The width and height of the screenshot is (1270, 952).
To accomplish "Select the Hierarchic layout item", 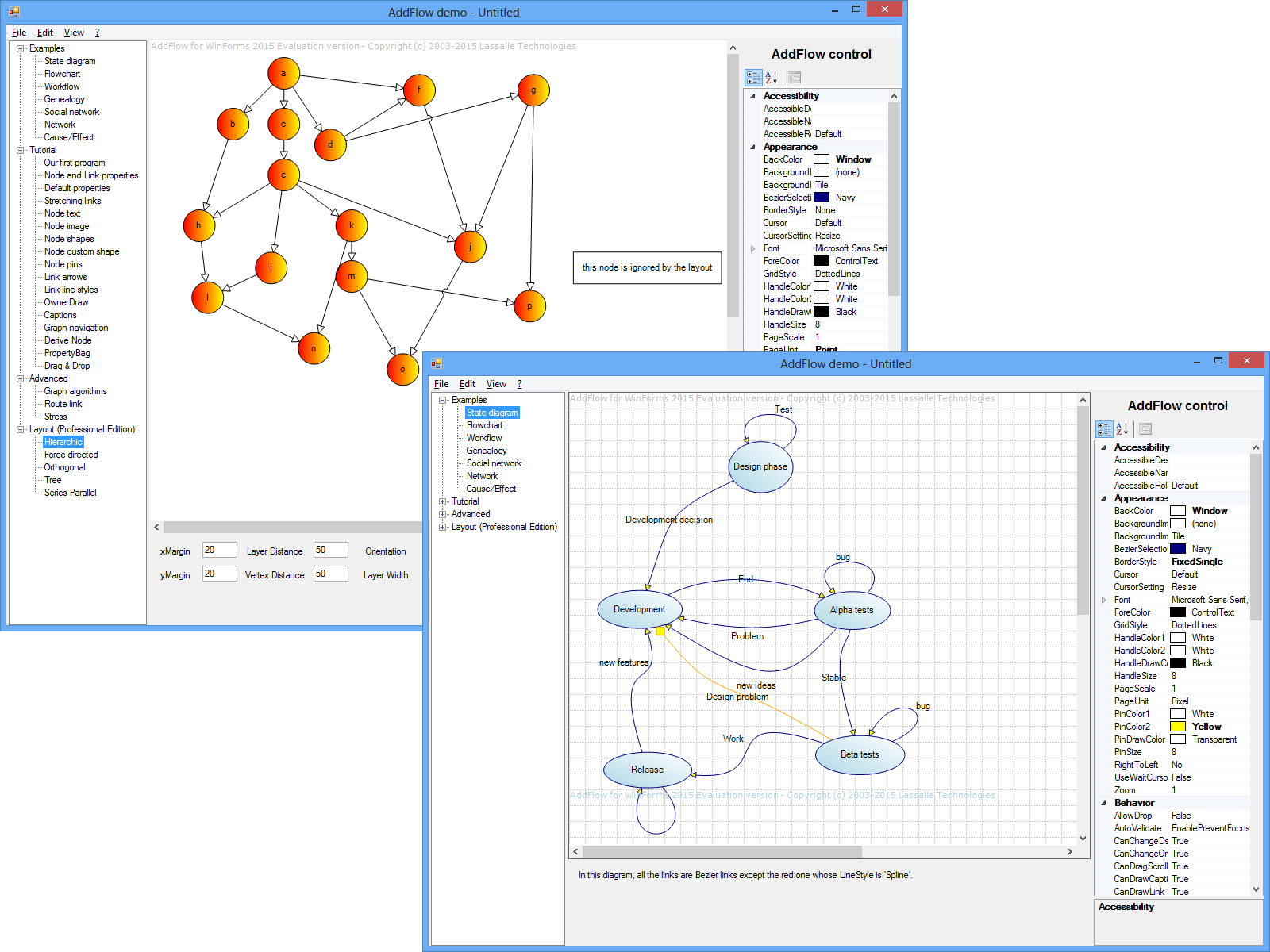I will [x=63, y=441].
